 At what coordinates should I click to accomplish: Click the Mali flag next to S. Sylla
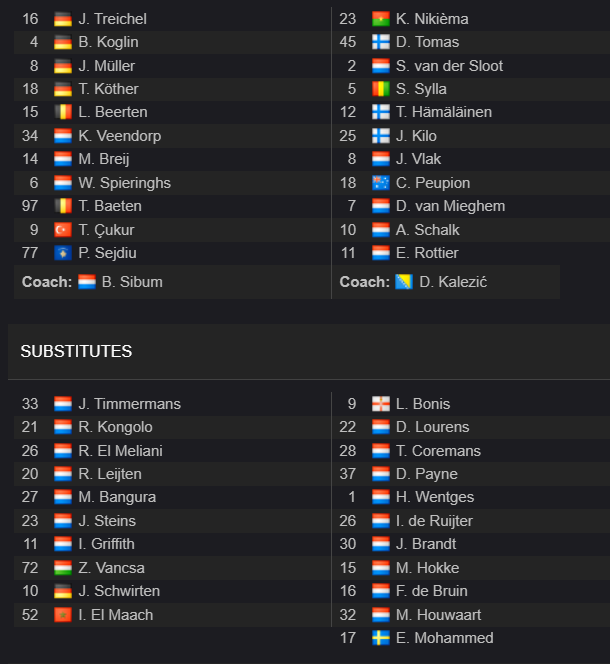pos(380,89)
